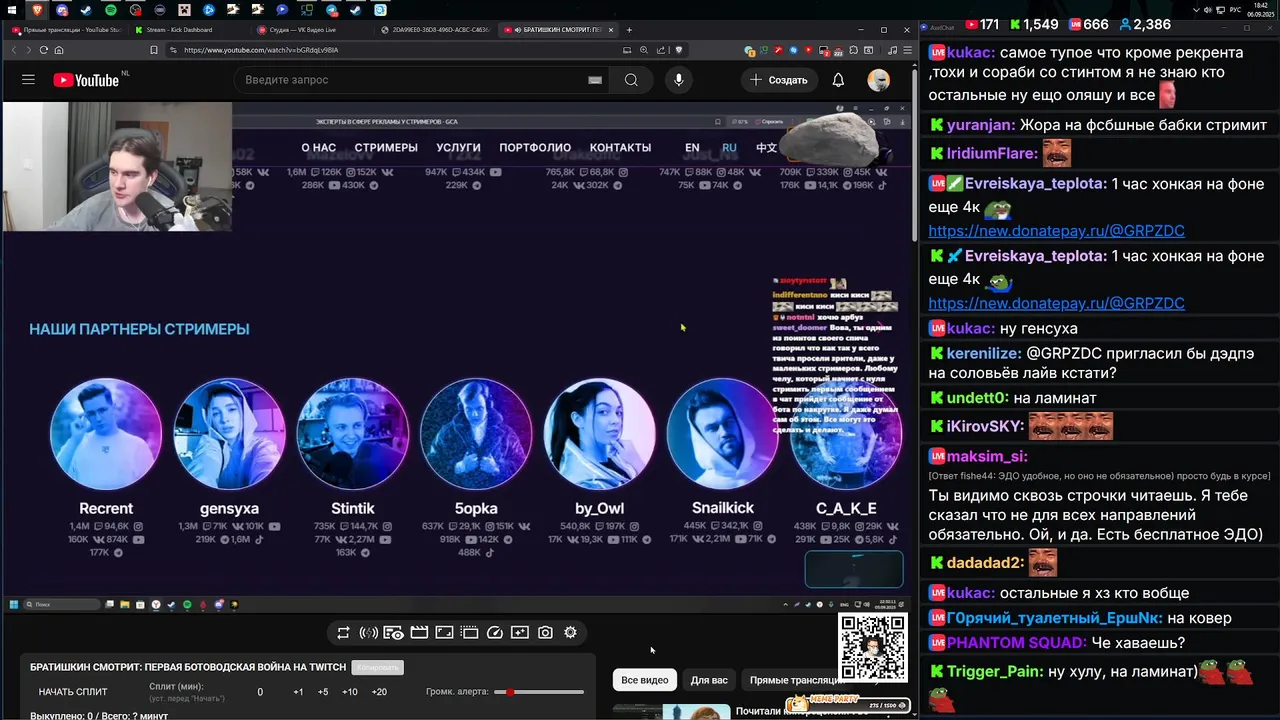This screenshot has width=1280, height=720.
Task: Click the YouTube search magnifier button
Action: (x=631, y=80)
